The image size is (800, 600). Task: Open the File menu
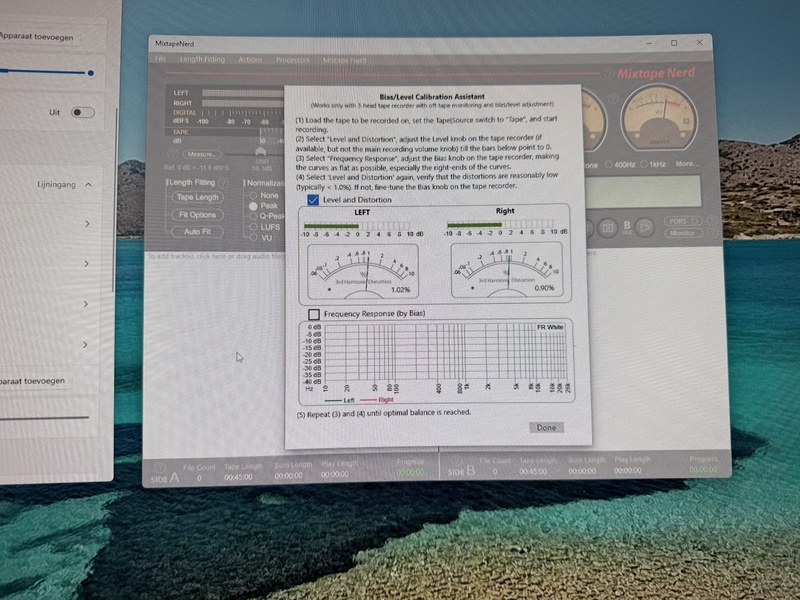[160, 59]
